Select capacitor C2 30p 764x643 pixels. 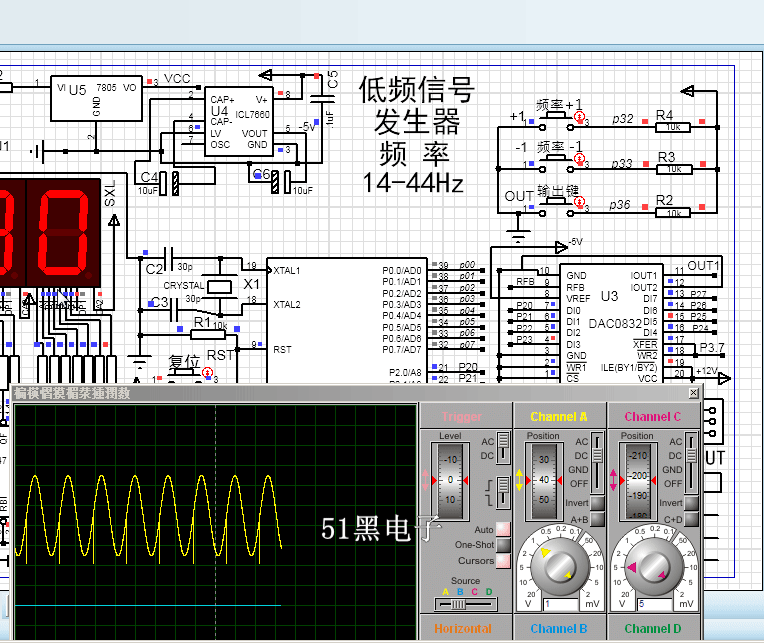click(x=169, y=259)
